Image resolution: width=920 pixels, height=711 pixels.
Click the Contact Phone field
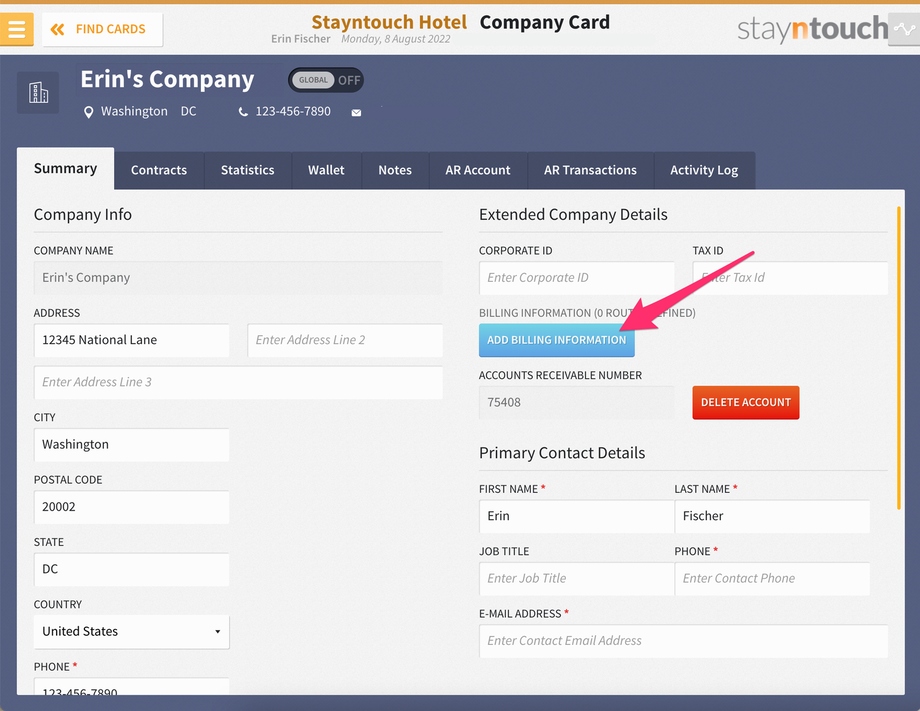(x=772, y=578)
